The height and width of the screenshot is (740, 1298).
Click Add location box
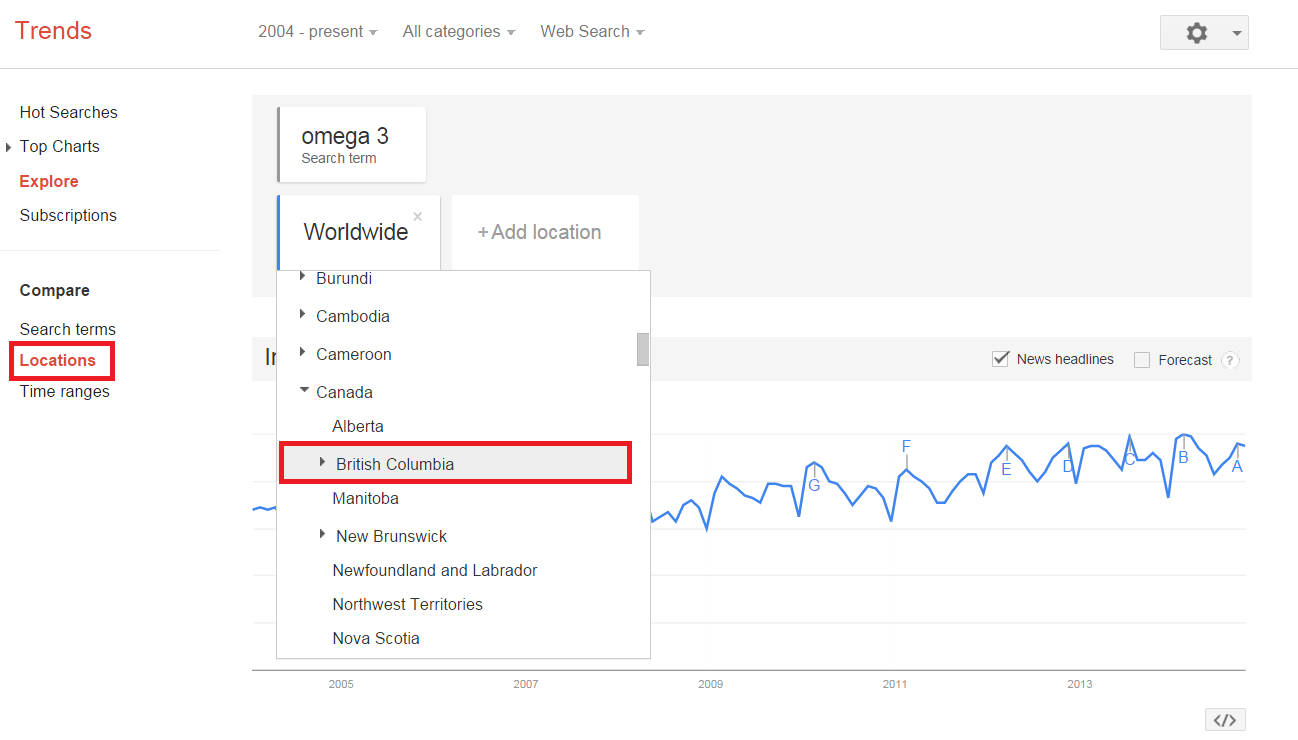(545, 232)
